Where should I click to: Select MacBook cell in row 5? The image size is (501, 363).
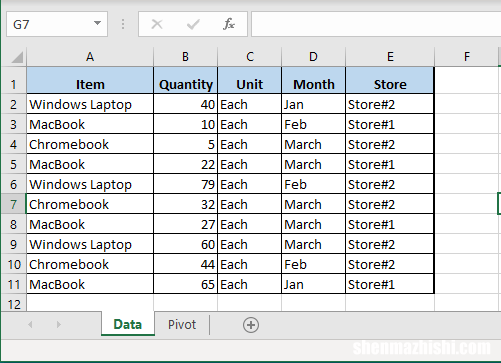pos(90,164)
